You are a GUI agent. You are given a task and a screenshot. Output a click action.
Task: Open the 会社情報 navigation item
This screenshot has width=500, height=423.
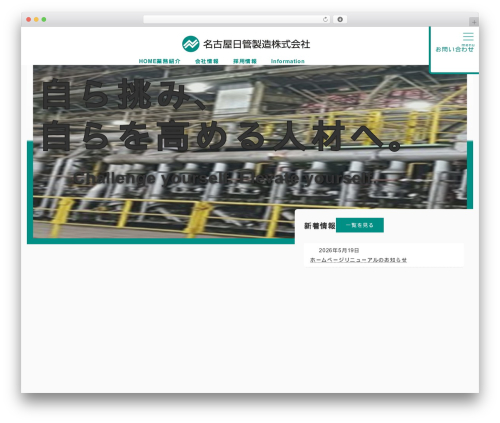coord(207,61)
